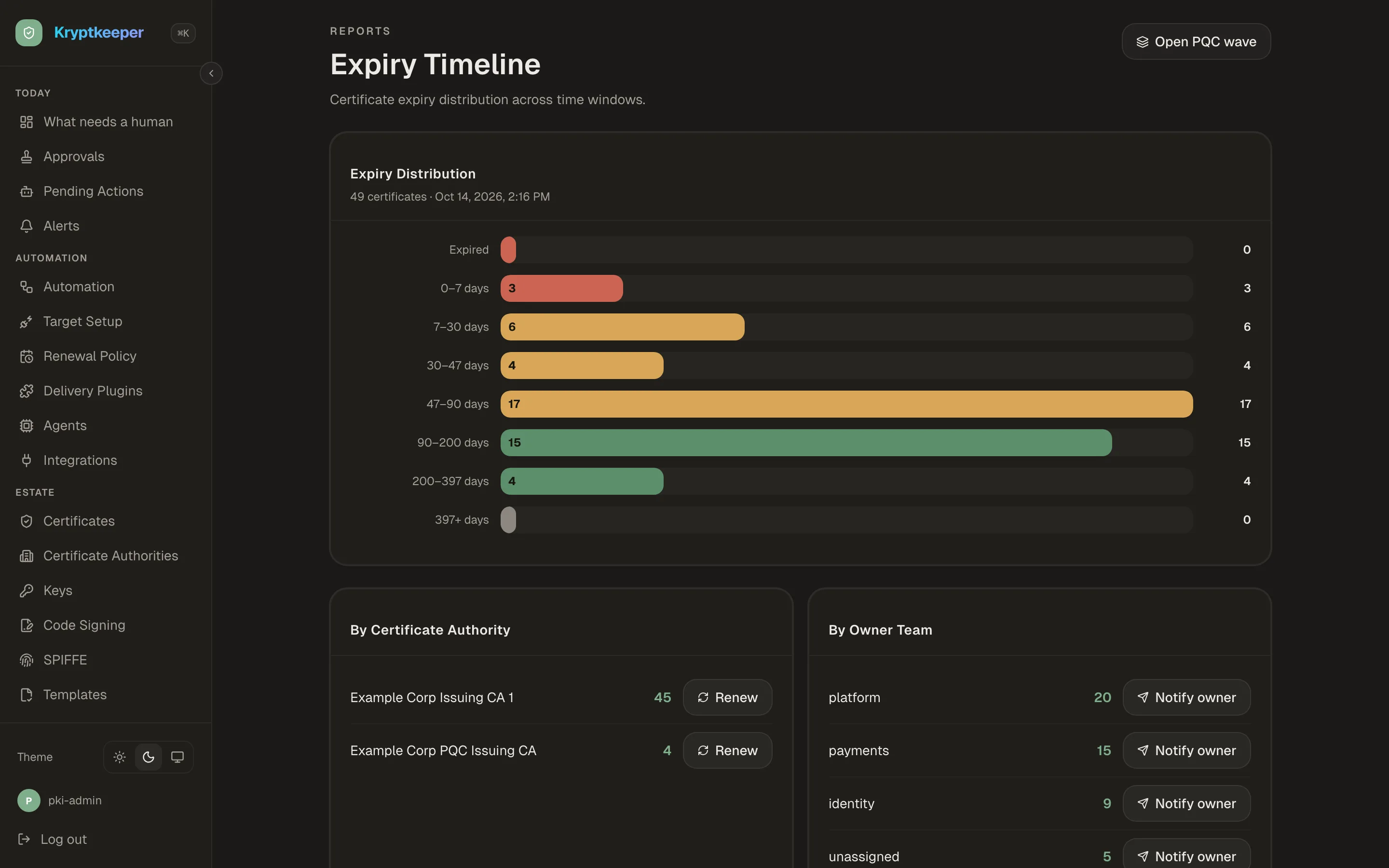Screen dimensions: 1389x868
Task: Click the Certificate Authorities building icon
Action: point(27,556)
